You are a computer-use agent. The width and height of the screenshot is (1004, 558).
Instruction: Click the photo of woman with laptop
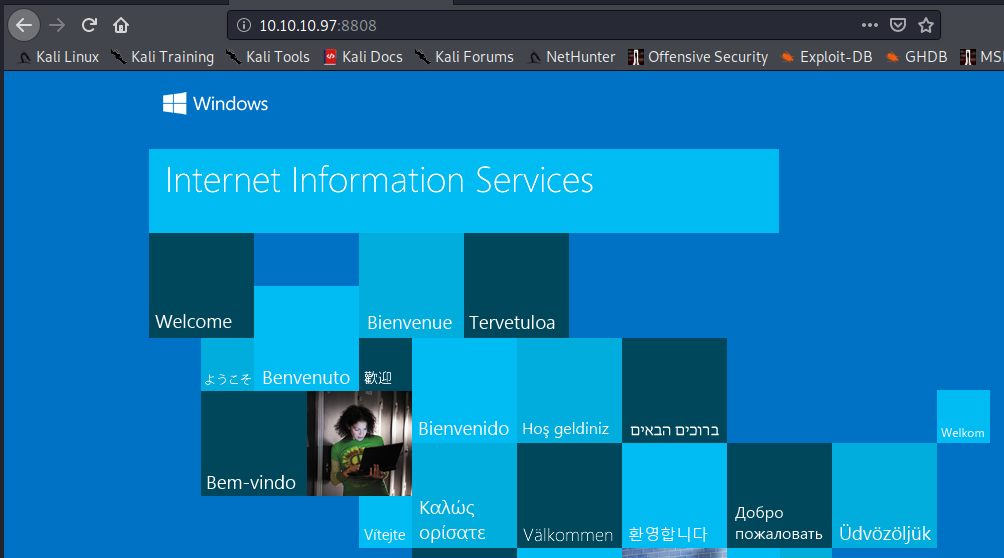click(359, 443)
